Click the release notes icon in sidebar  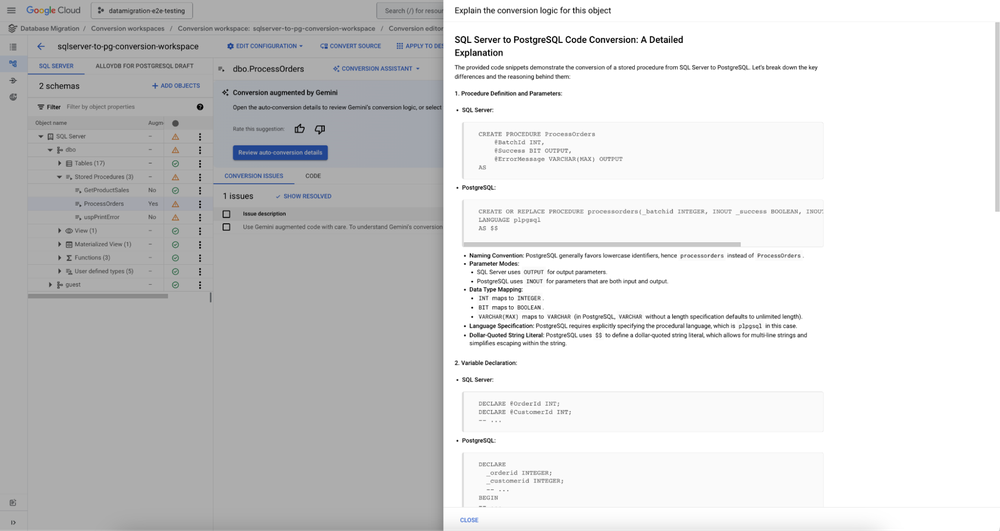[x=13, y=503]
